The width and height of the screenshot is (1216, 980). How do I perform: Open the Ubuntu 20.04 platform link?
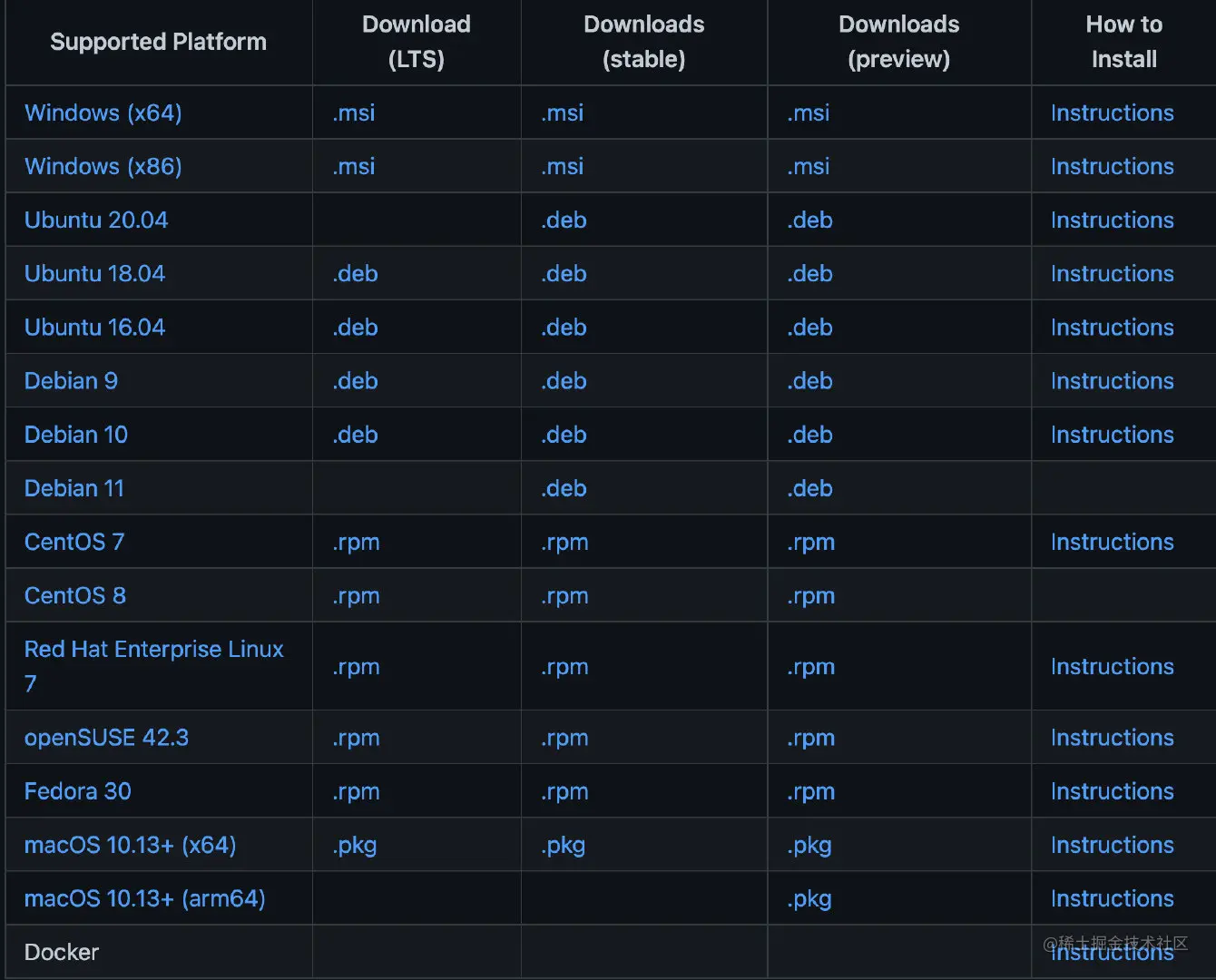pyautogui.click(x=96, y=220)
